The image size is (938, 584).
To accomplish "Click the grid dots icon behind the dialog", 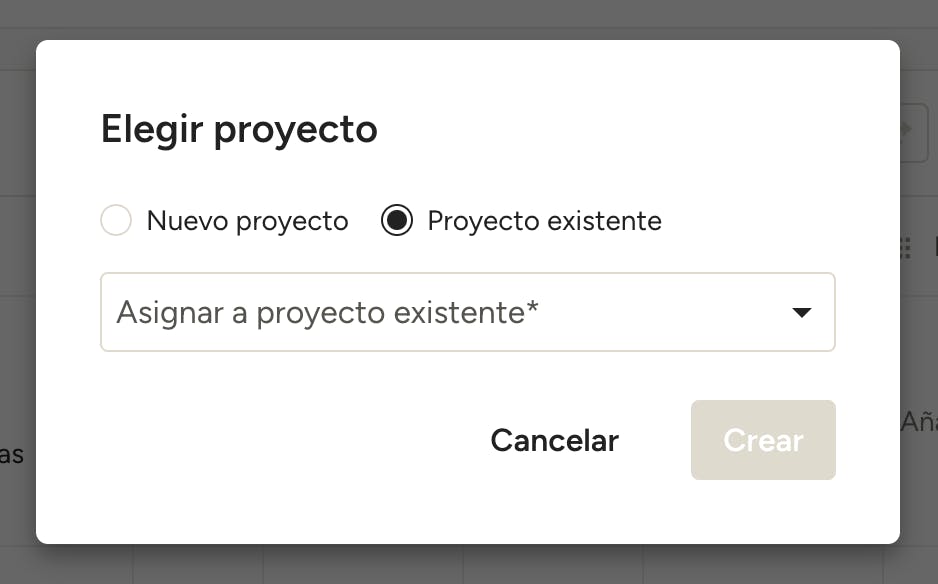I will tap(905, 248).
